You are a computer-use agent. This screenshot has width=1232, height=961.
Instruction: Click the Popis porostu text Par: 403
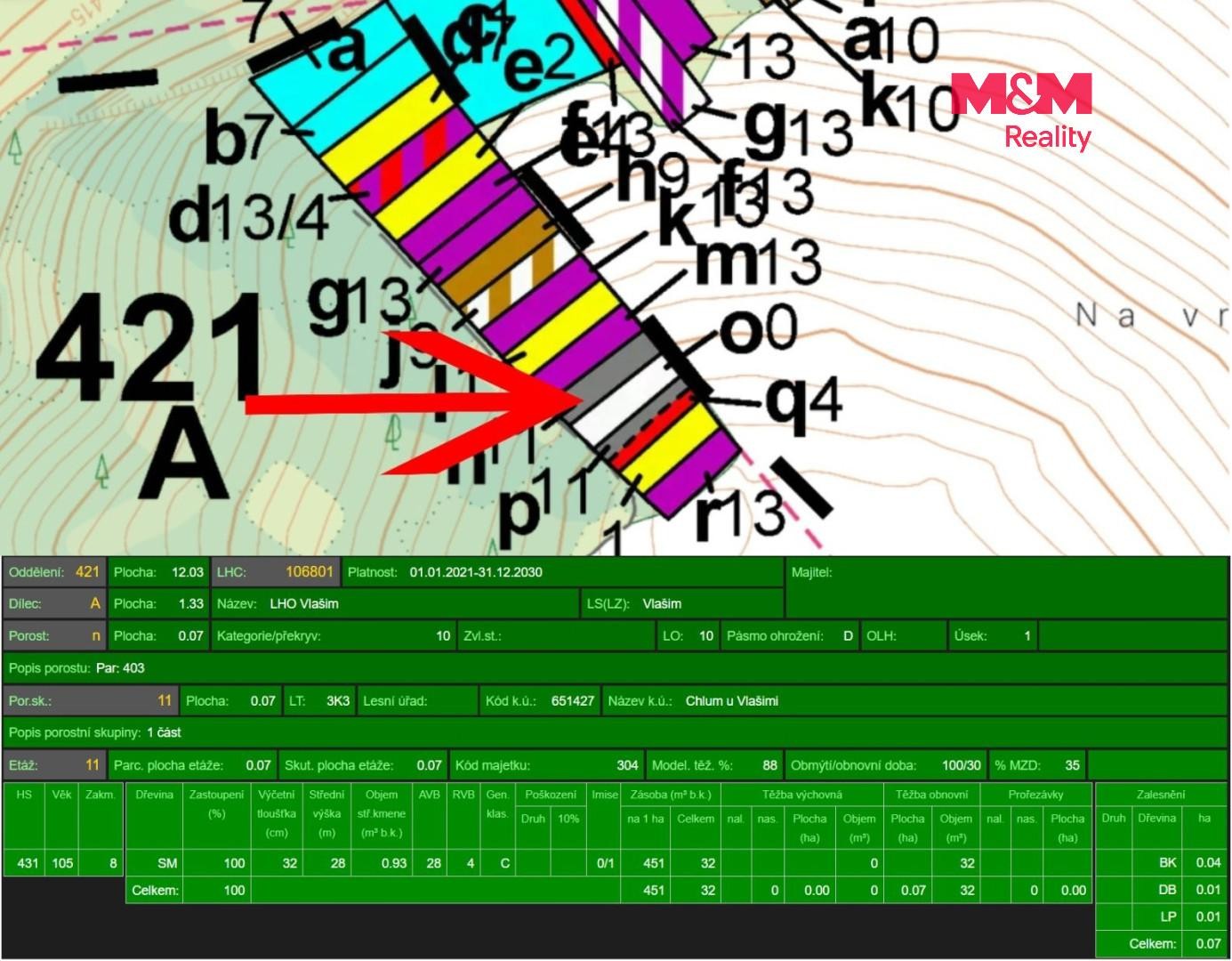(120, 668)
